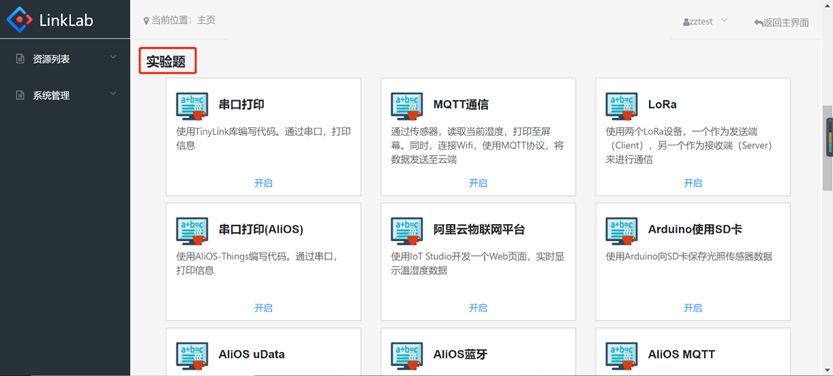Click the LoRa card title
Image resolution: width=833 pixels, height=376 pixels.
click(x=662, y=105)
